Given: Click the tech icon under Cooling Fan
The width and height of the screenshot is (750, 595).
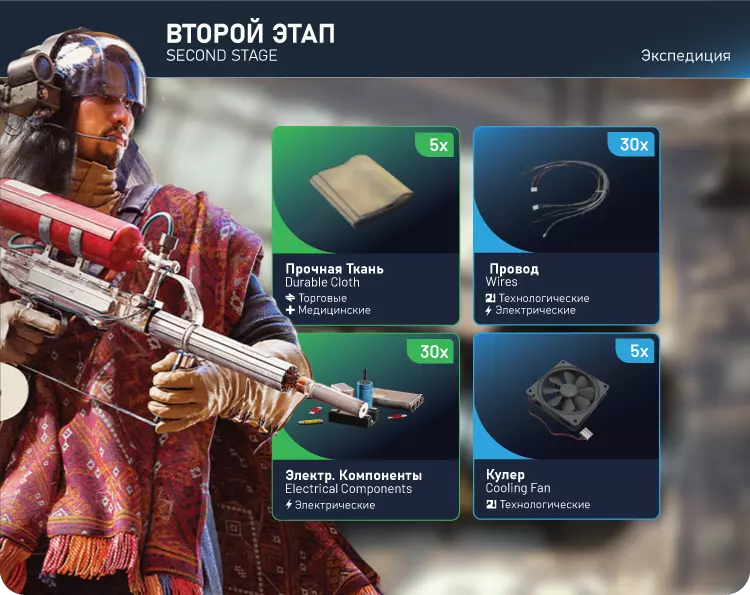Looking at the screenshot, I should point(491,504).
